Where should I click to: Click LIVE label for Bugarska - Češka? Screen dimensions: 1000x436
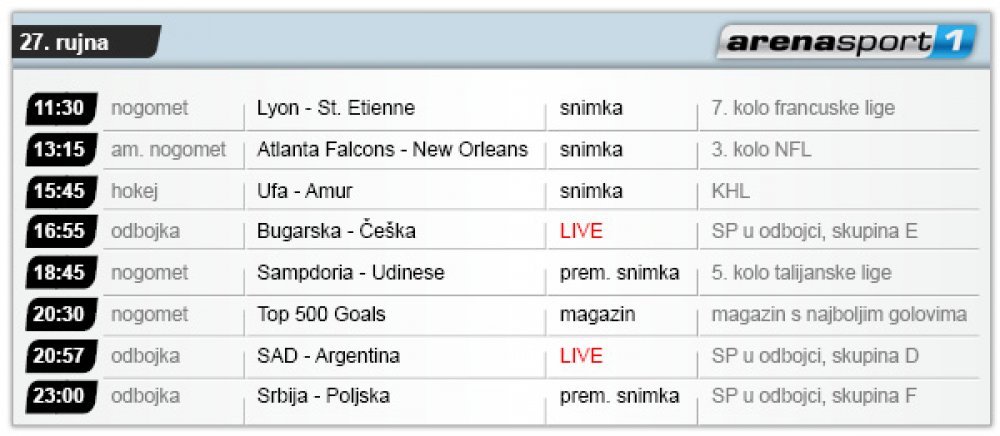pos(581,231)
